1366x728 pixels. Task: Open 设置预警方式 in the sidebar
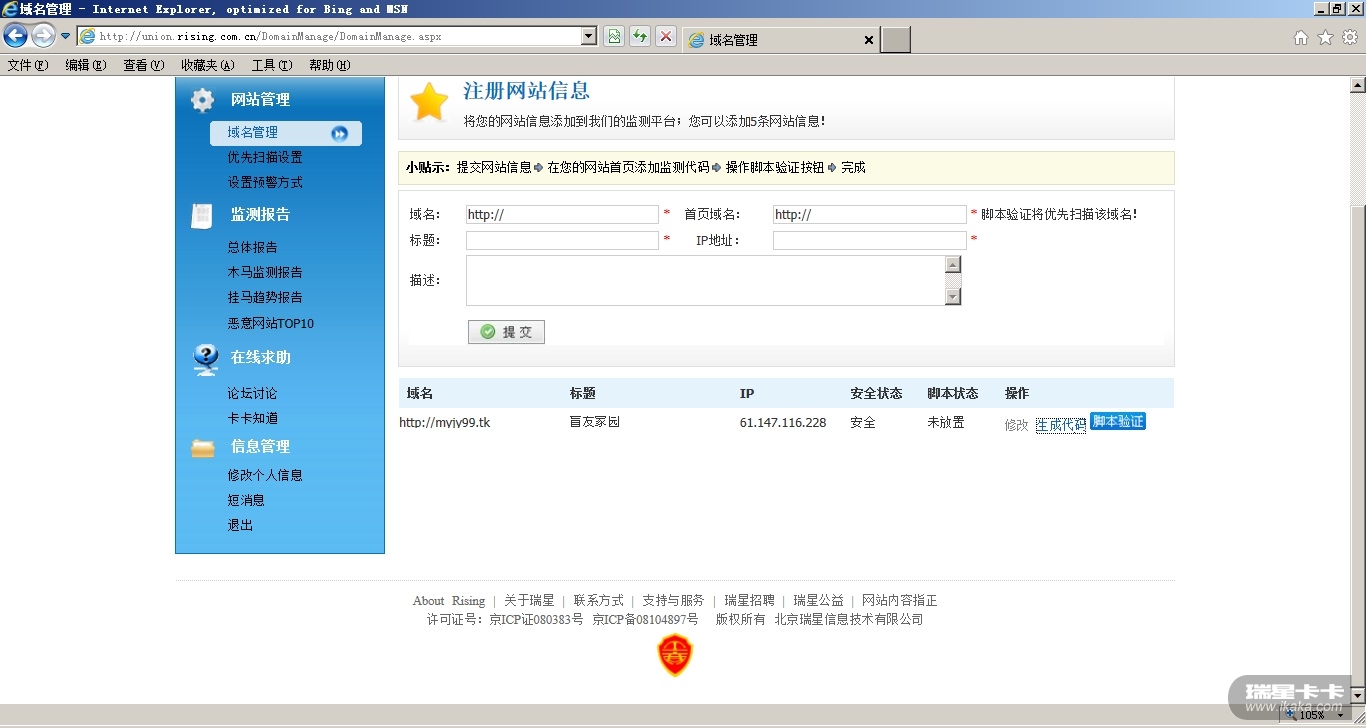pyautogui.click(x=265, y=182)
